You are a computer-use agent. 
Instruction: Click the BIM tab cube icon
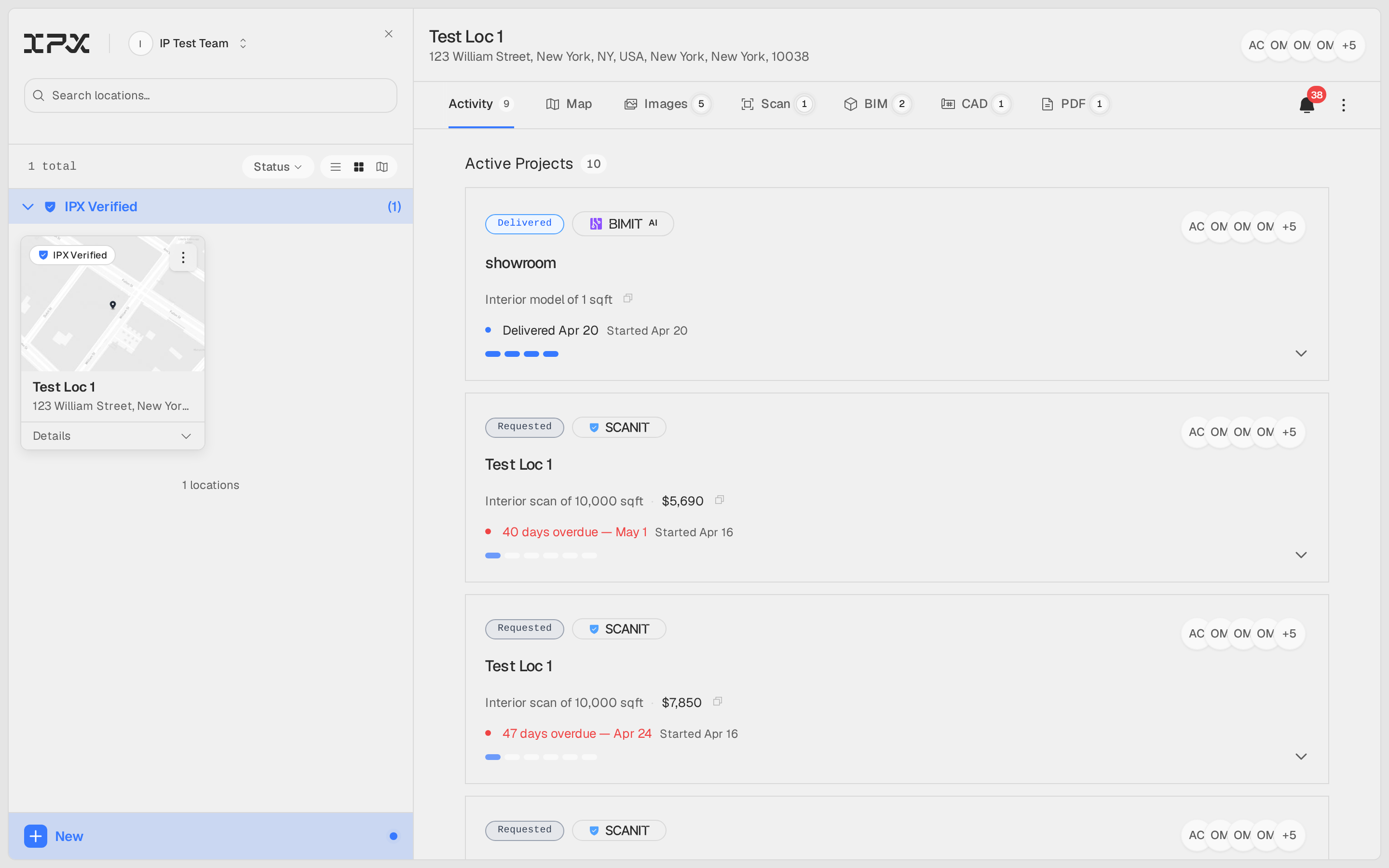[851, 104]
